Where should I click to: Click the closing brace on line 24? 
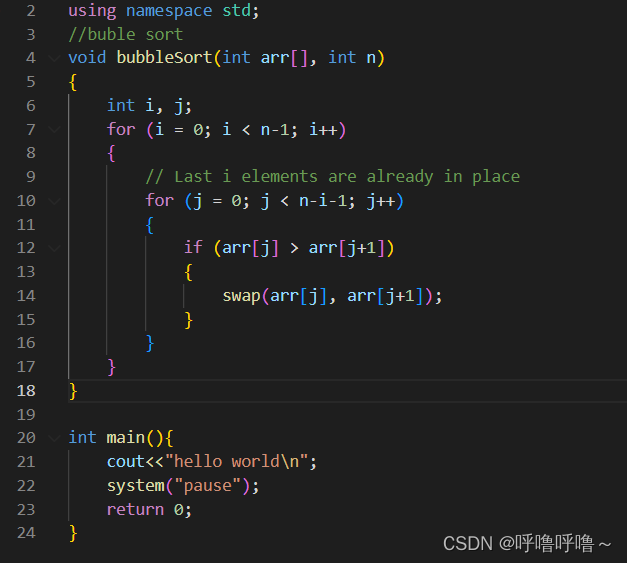(x=73, y=533)
